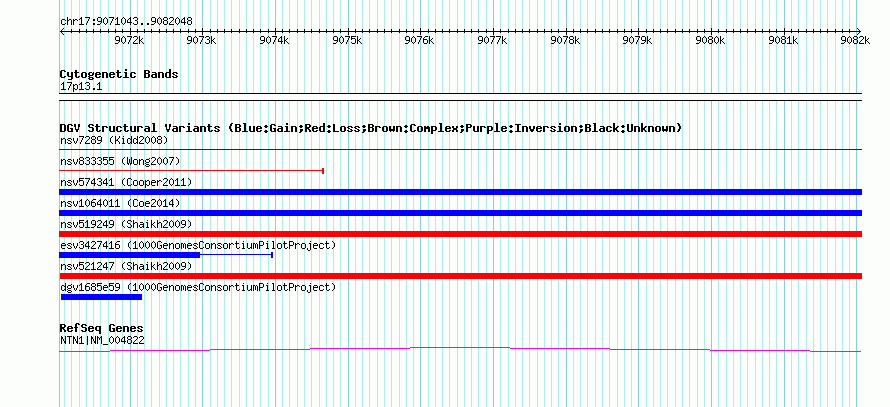The image size is (890, 407).
Task: Click the red nsv521247 loss bar
Action: [x=461, y=276]
